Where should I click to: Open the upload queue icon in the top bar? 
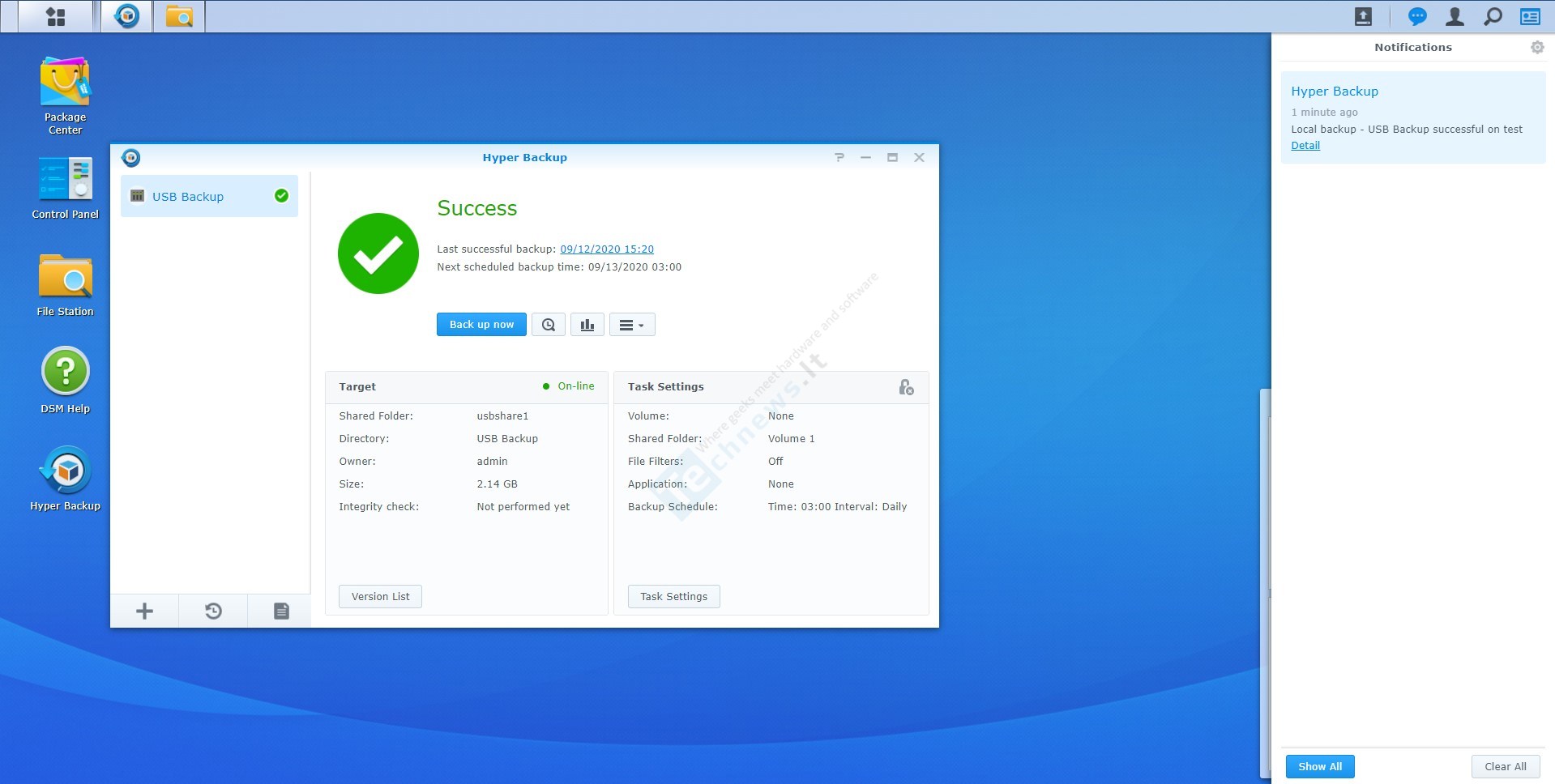coord(1363,16)
